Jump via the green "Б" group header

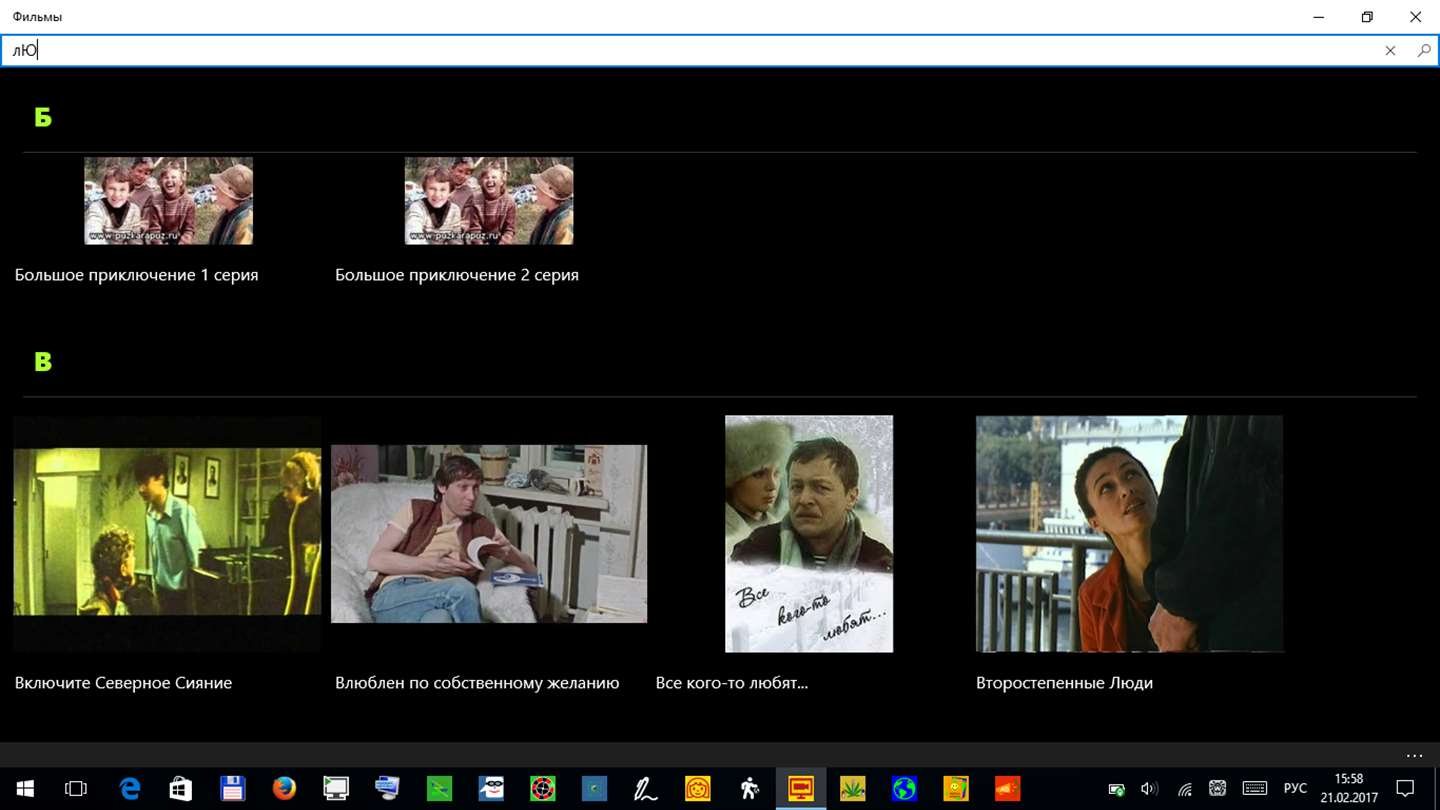point(43,117)
